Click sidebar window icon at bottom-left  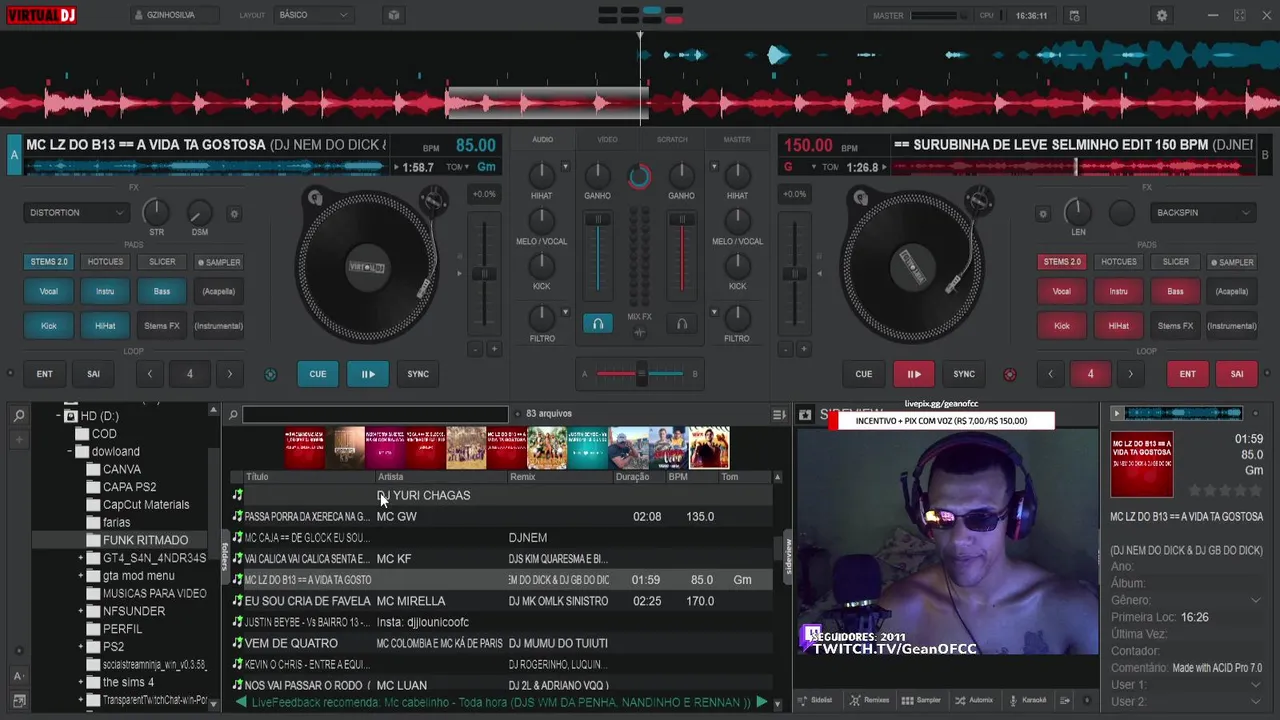18,701
